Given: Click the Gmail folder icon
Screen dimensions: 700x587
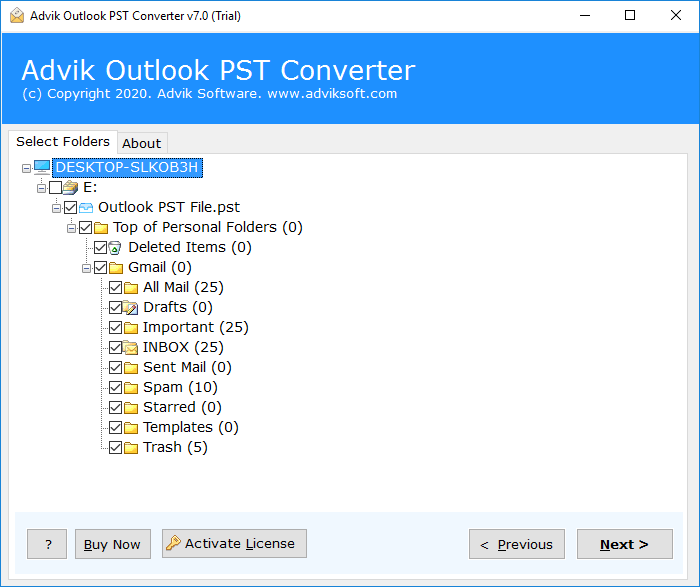Looking at the screenshot, I should (x=116, y=268).
